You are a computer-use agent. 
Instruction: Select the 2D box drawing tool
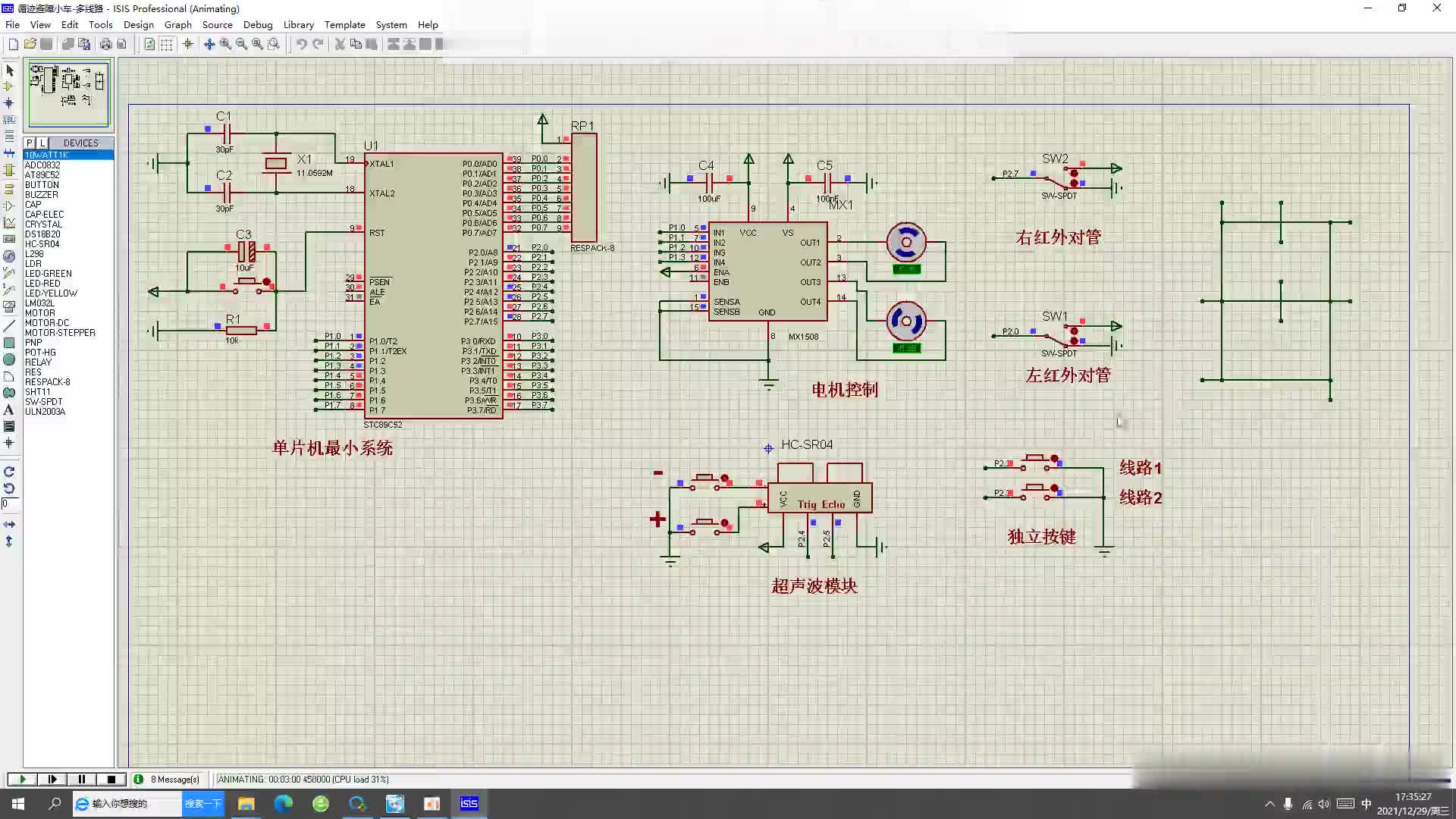[9, 343]
